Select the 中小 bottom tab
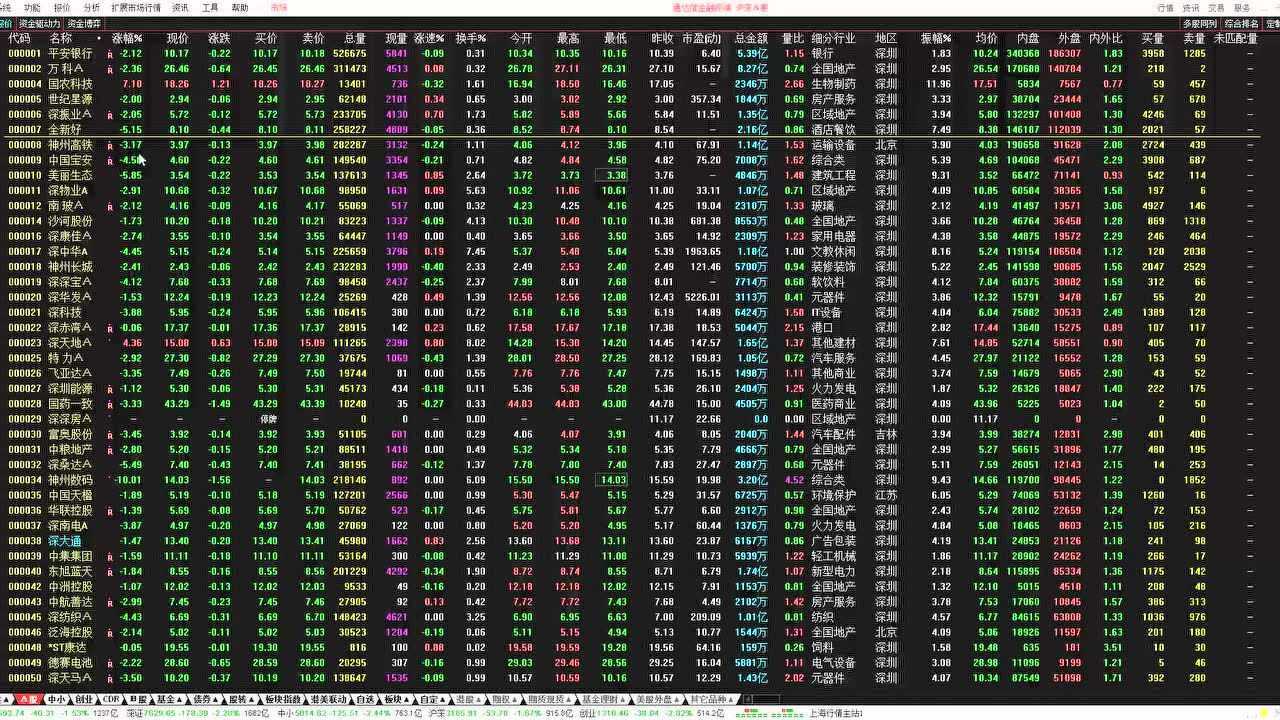Image resolution: width=1280 pixels, height=720 pixels. pos(56,700)
